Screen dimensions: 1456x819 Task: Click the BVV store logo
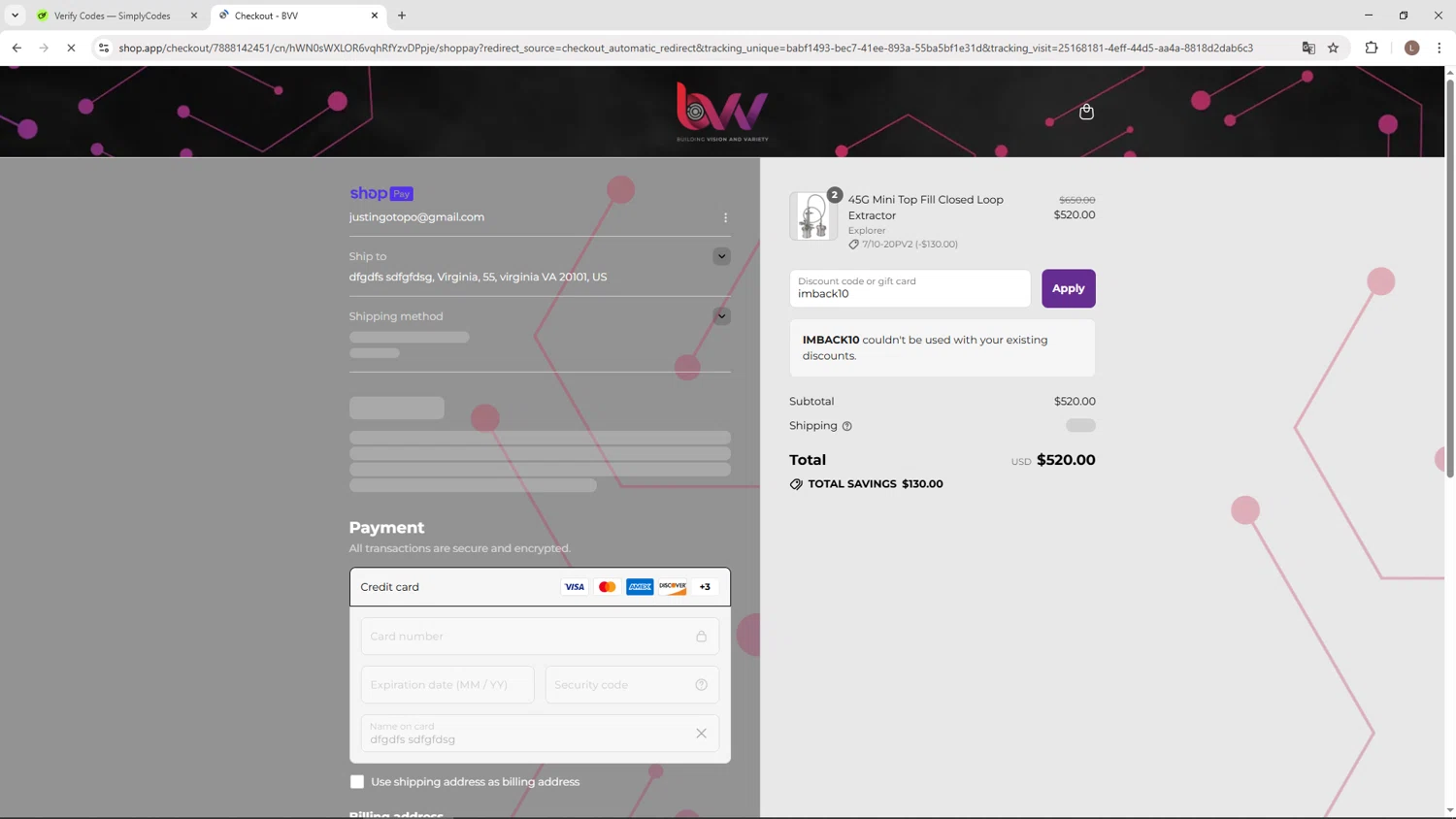point(722,112)
